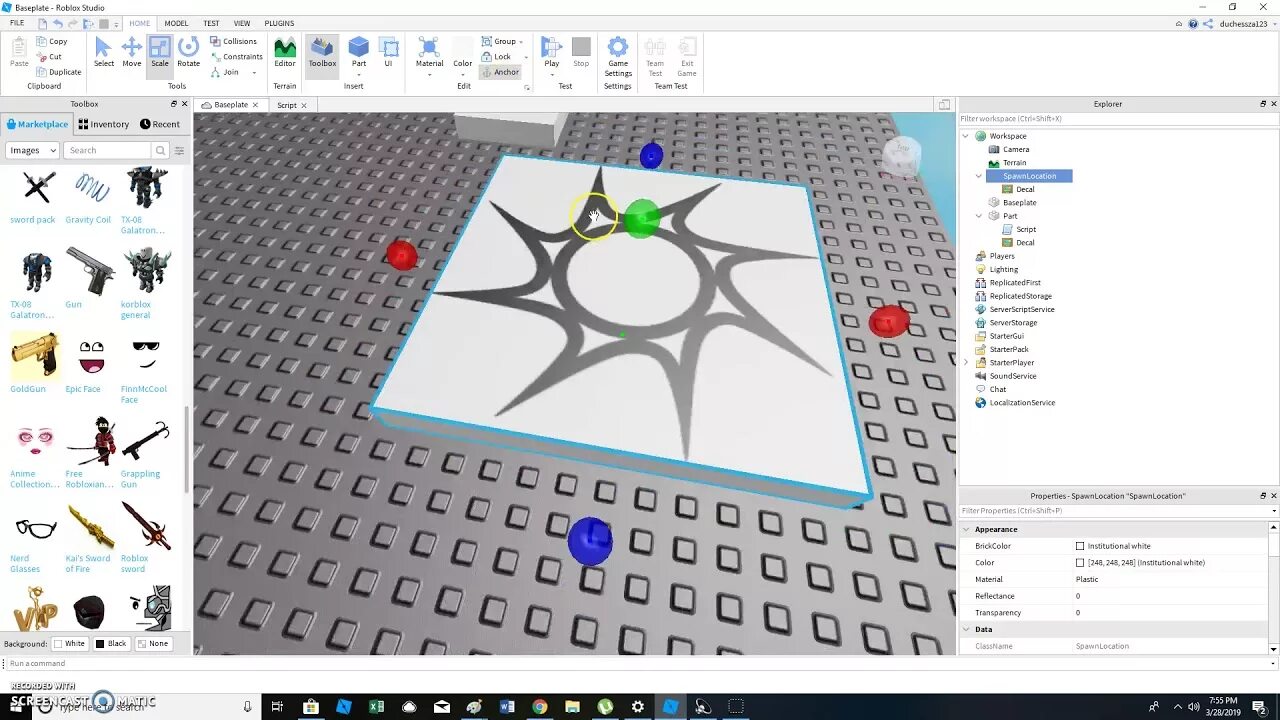The height and width of the screenshot is (720, 1280).
Task: Switch to the VIEW ribbon tab
Action: 242,23
